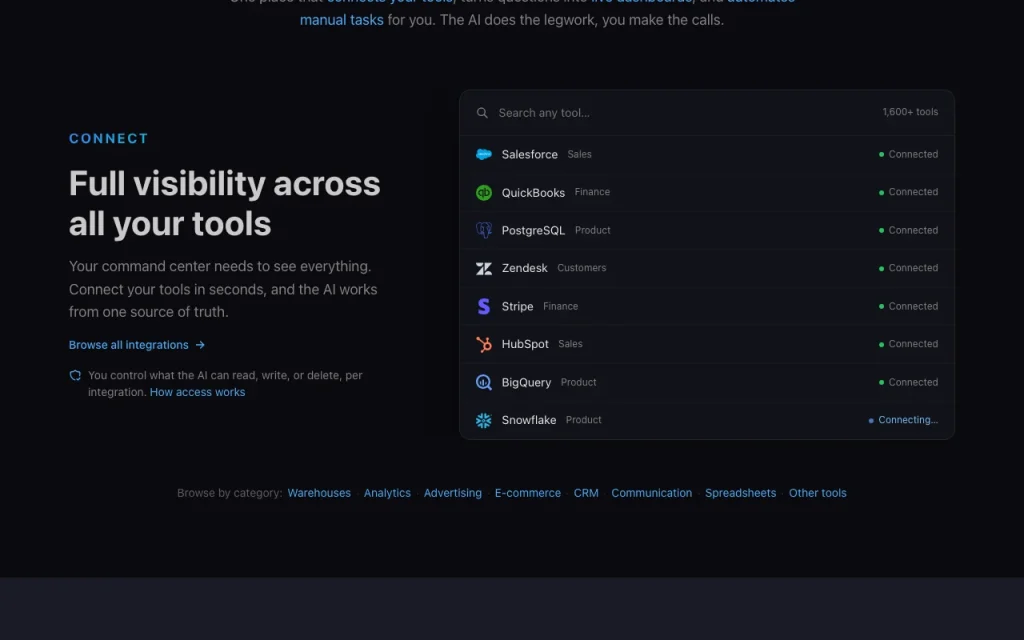Screen dimensions: 1024x640
Task: Click the Finance tag beside Stripe
Action: point(560,306)
